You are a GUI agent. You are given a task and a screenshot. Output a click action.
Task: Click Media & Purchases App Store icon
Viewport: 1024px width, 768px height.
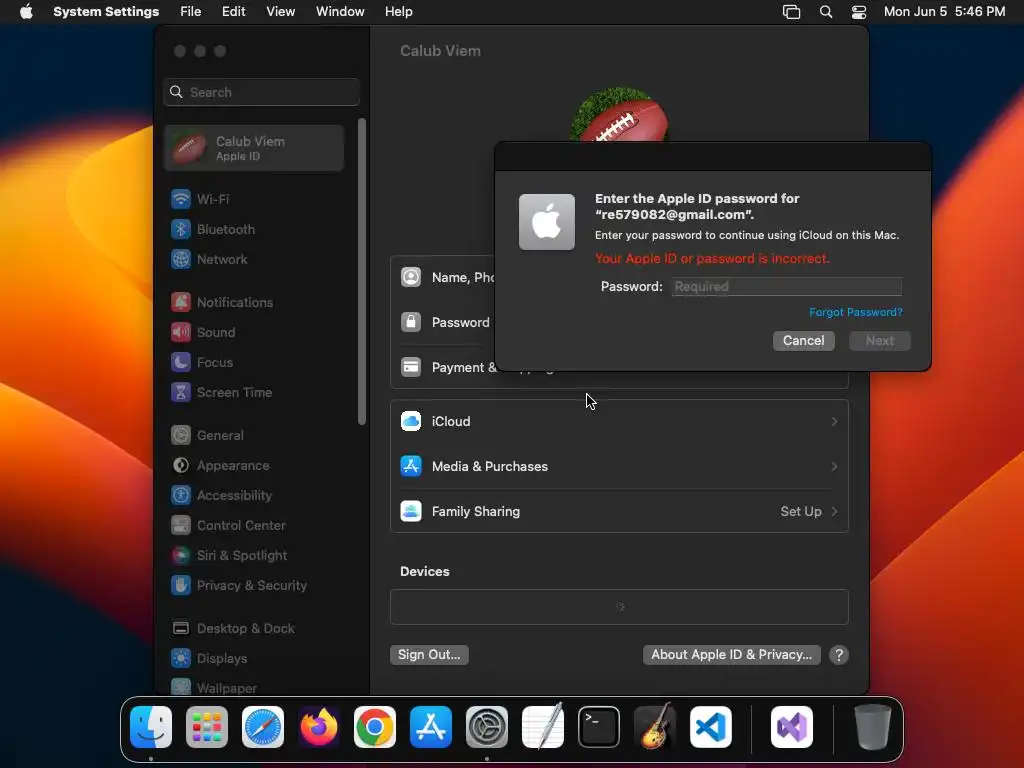pyautogui.click(x=411, y=466)
